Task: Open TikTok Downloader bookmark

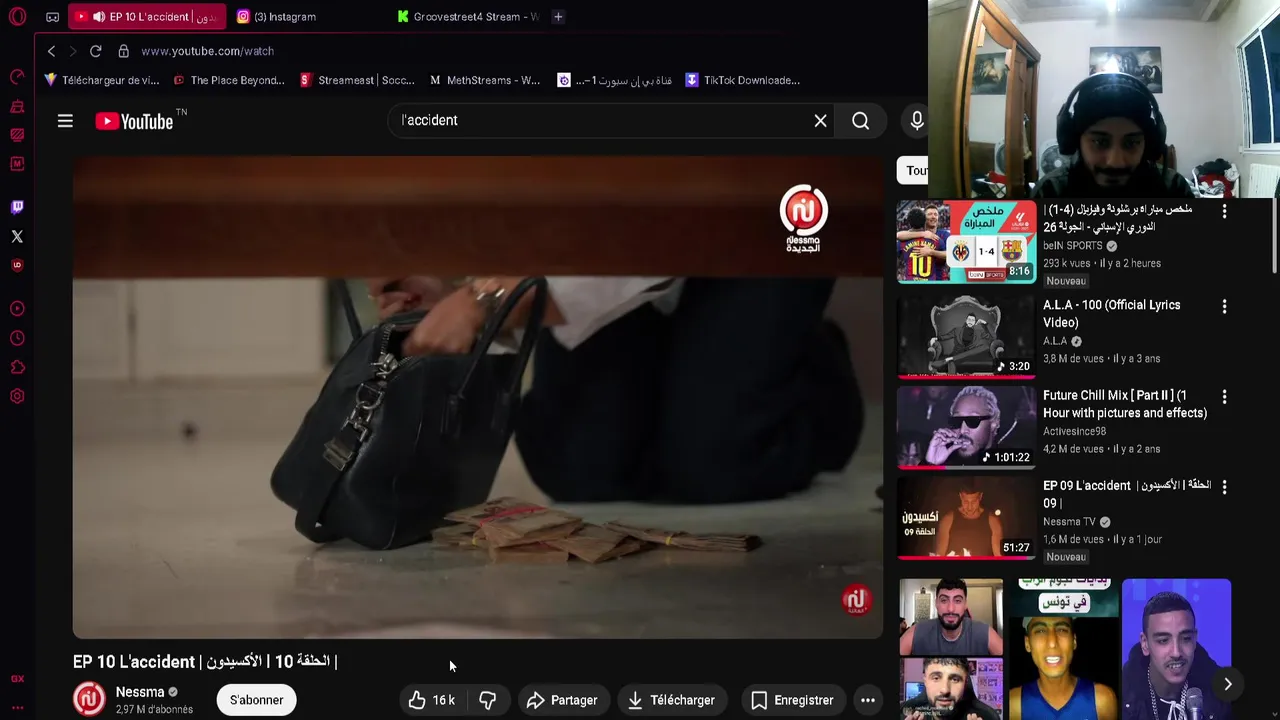Action: [742, 80]
